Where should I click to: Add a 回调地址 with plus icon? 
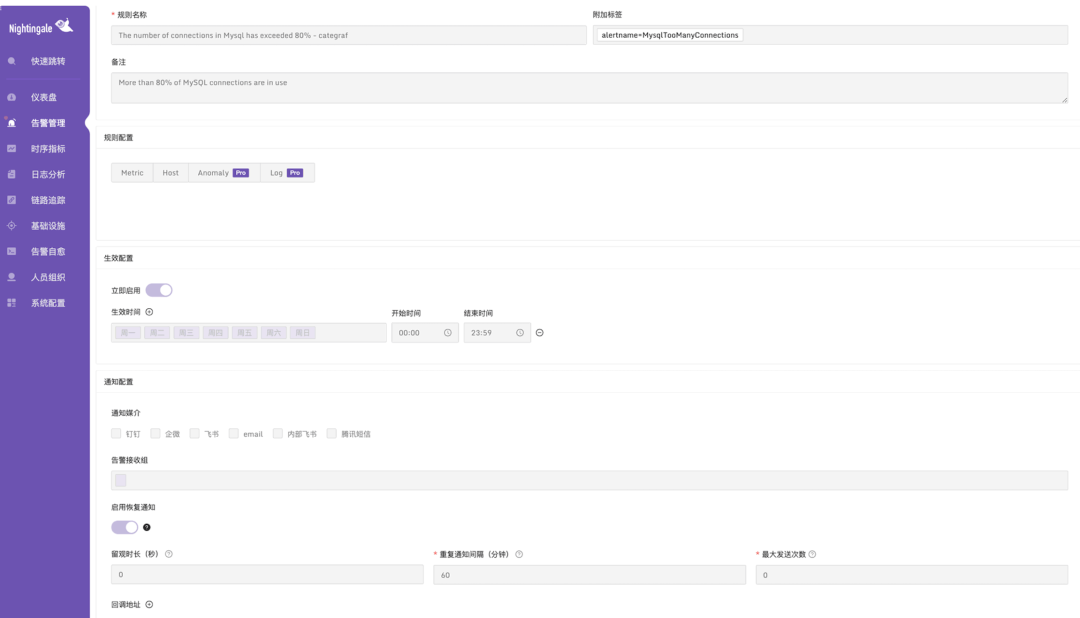[149, 605]
